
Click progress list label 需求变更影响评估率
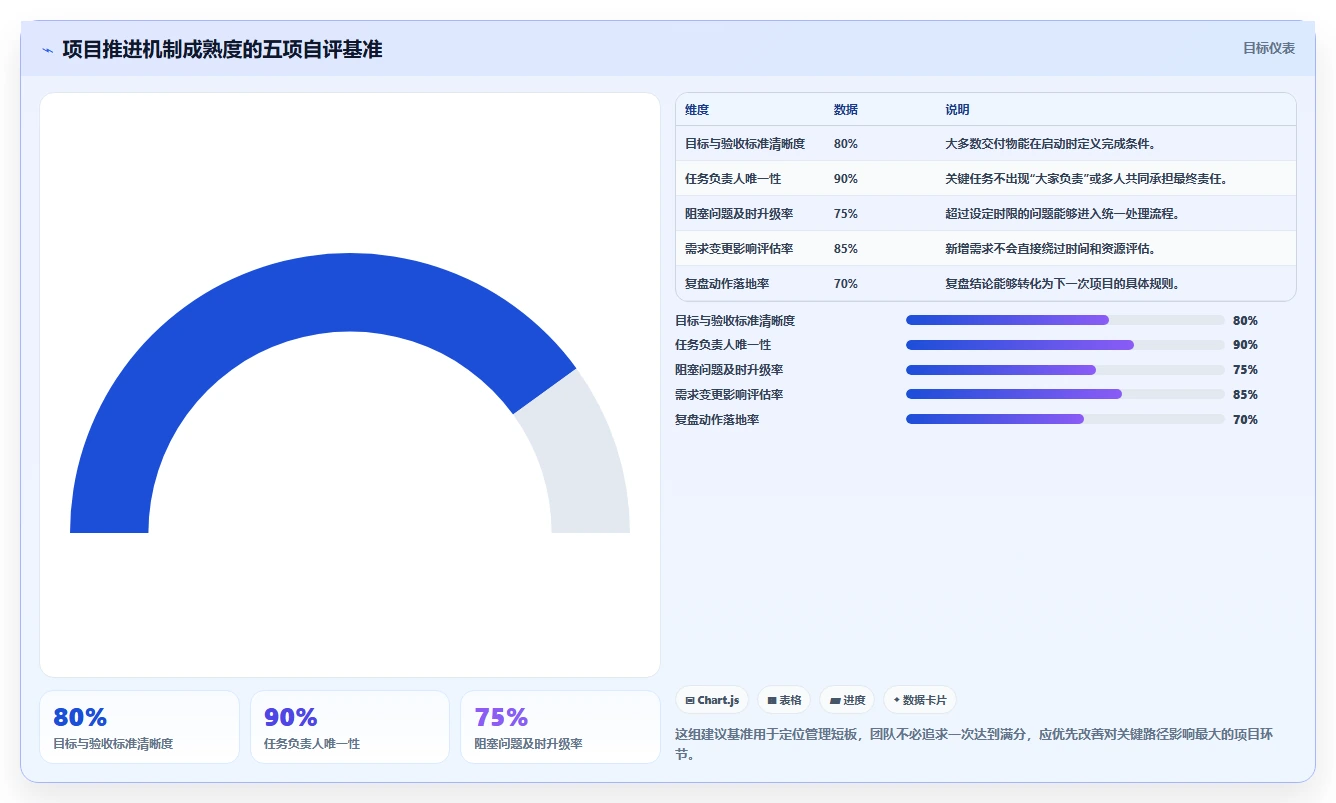729,395
